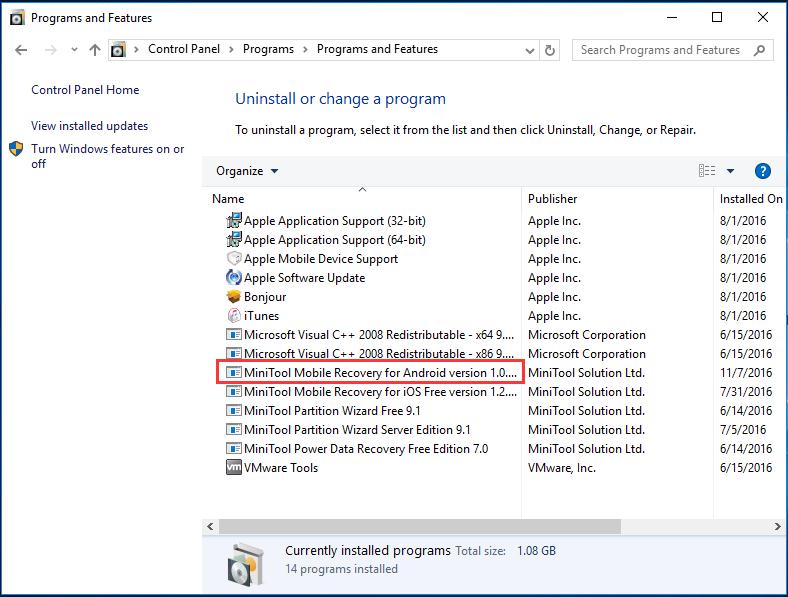This screenshot has height=597, width=788.
Task: Open Turn Windows features on or off
Action: pos(108,156)
